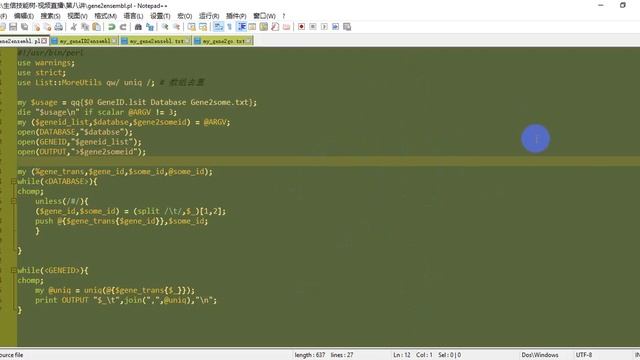Play back the recorded macro icon
Screen dimensions: 640x360
(x=324, y=27)
